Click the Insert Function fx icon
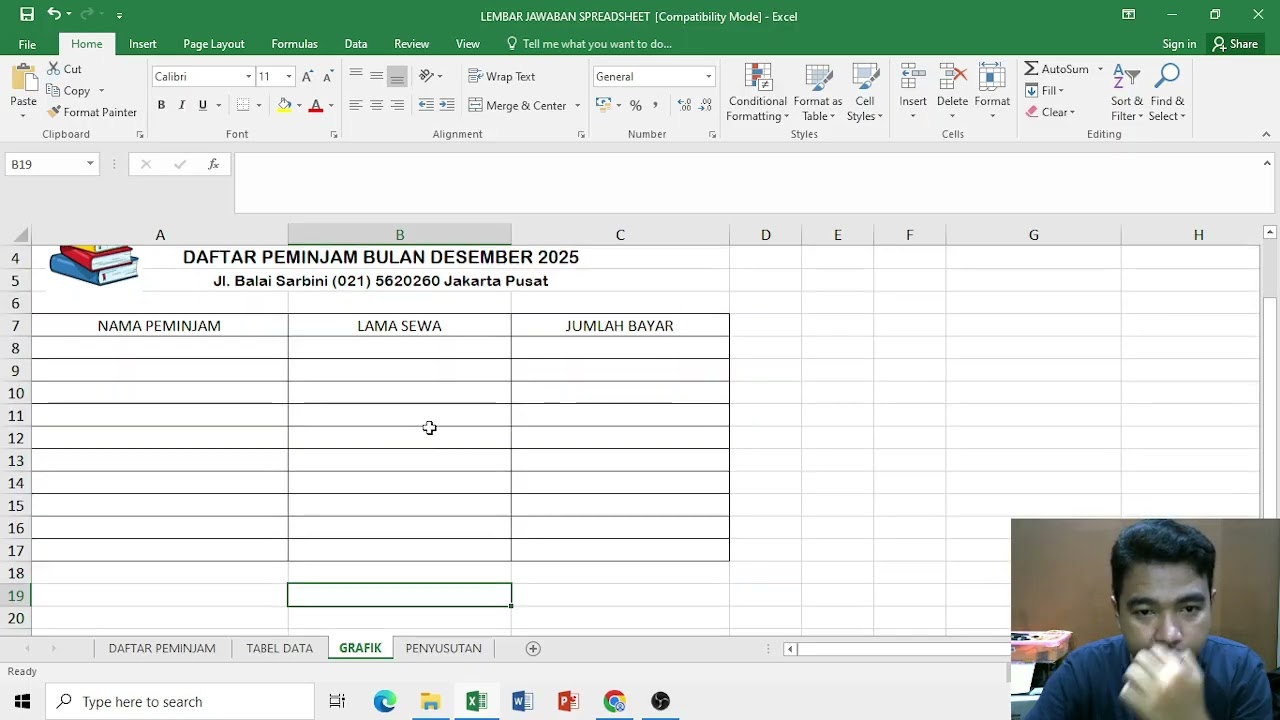Viewport: 1280px width, 720px height. (213, 164)
